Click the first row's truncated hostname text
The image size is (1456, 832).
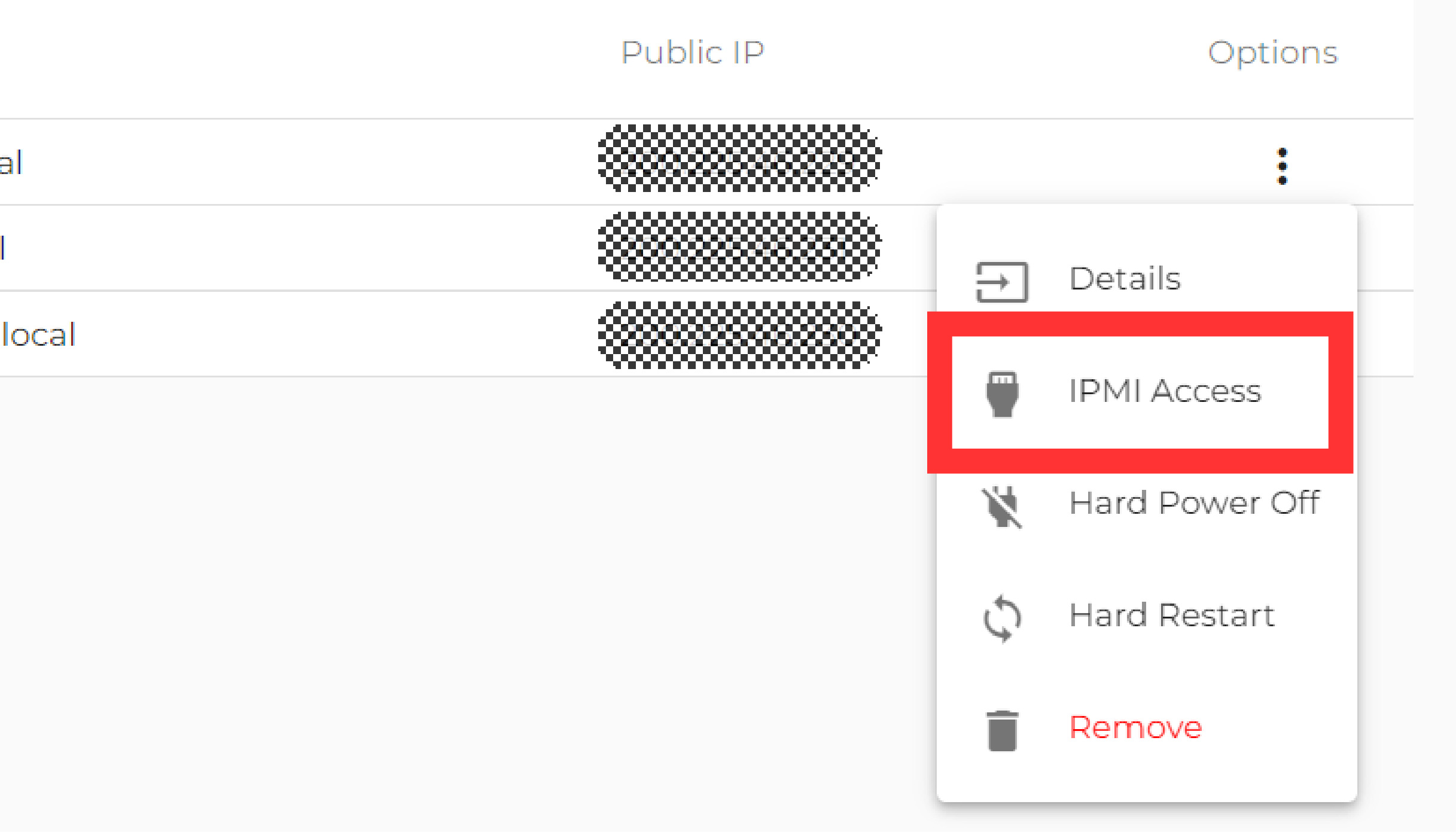tap(11, 163)
